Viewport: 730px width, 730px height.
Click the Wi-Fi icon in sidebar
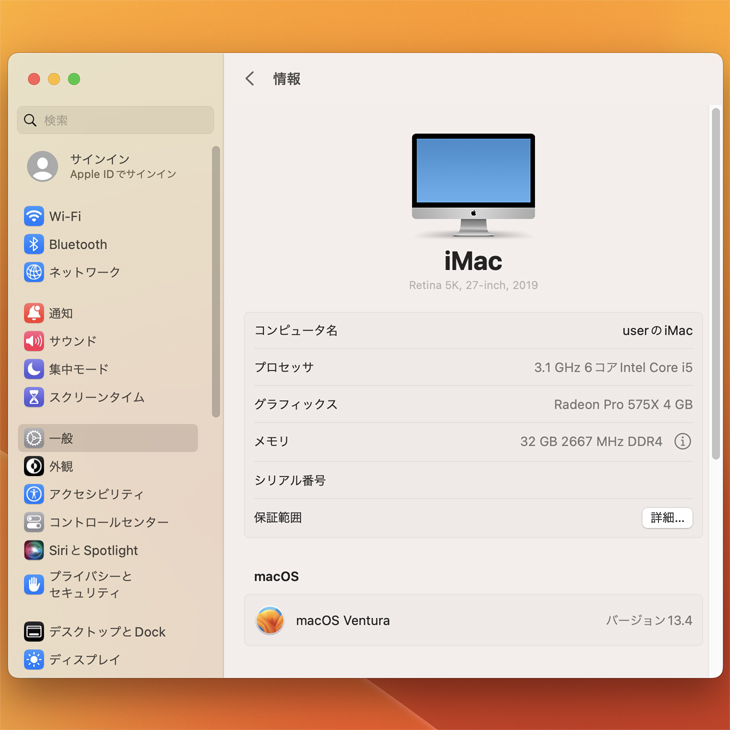pos(34,216)
